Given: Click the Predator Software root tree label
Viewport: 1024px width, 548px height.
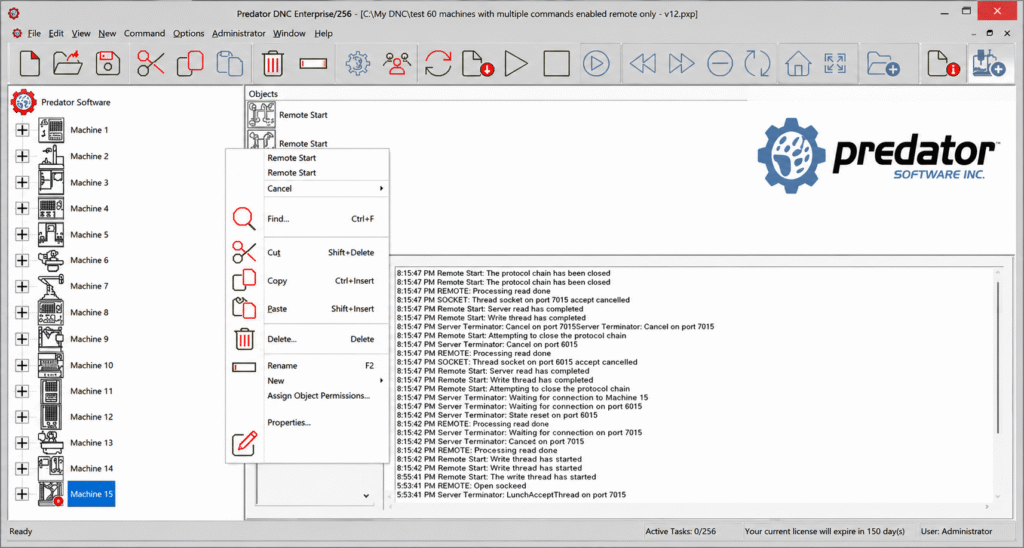Looking at the screenshot, I should [x=76, y=103].
